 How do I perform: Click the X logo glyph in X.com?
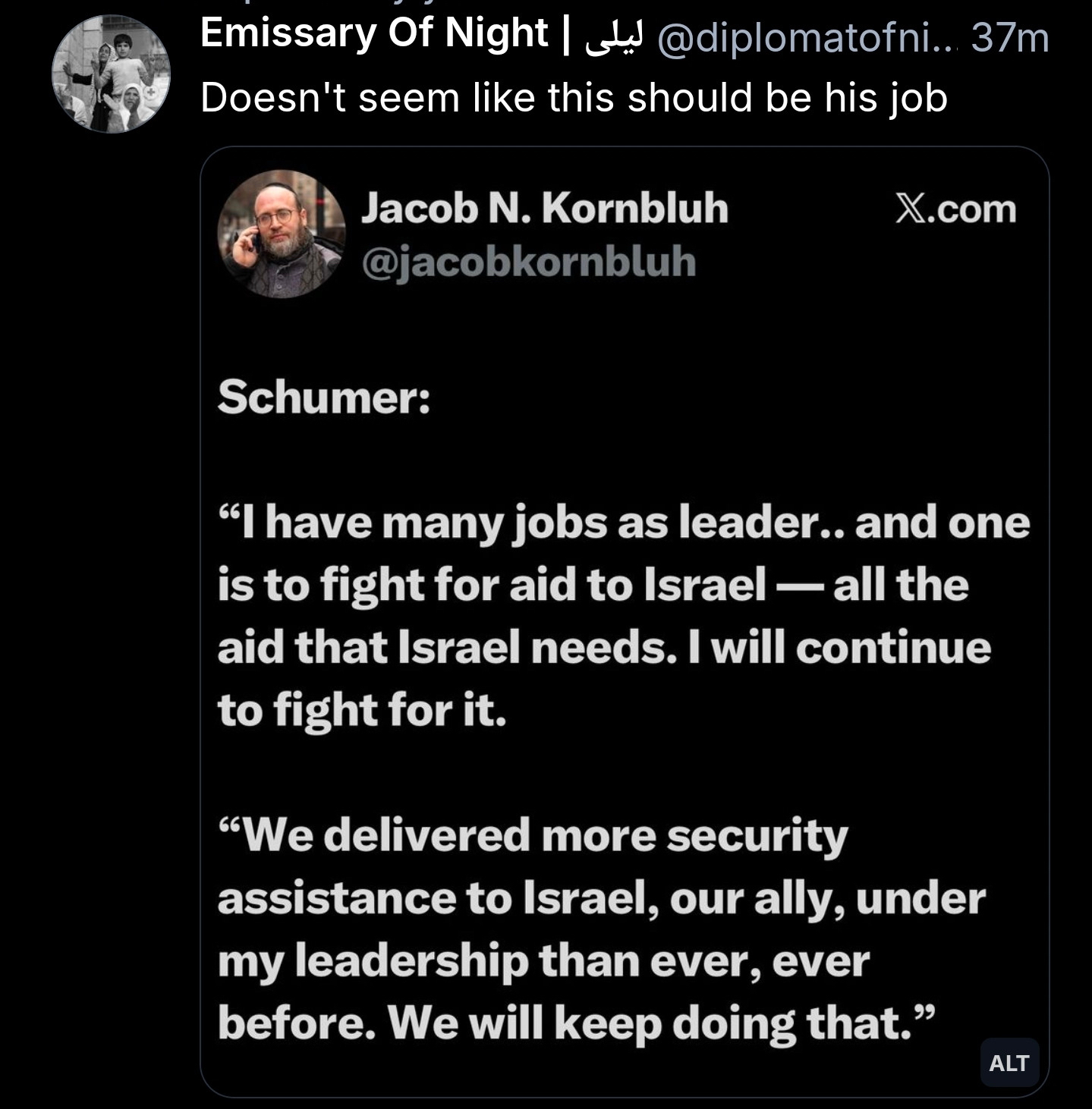[x=911, y=209]
